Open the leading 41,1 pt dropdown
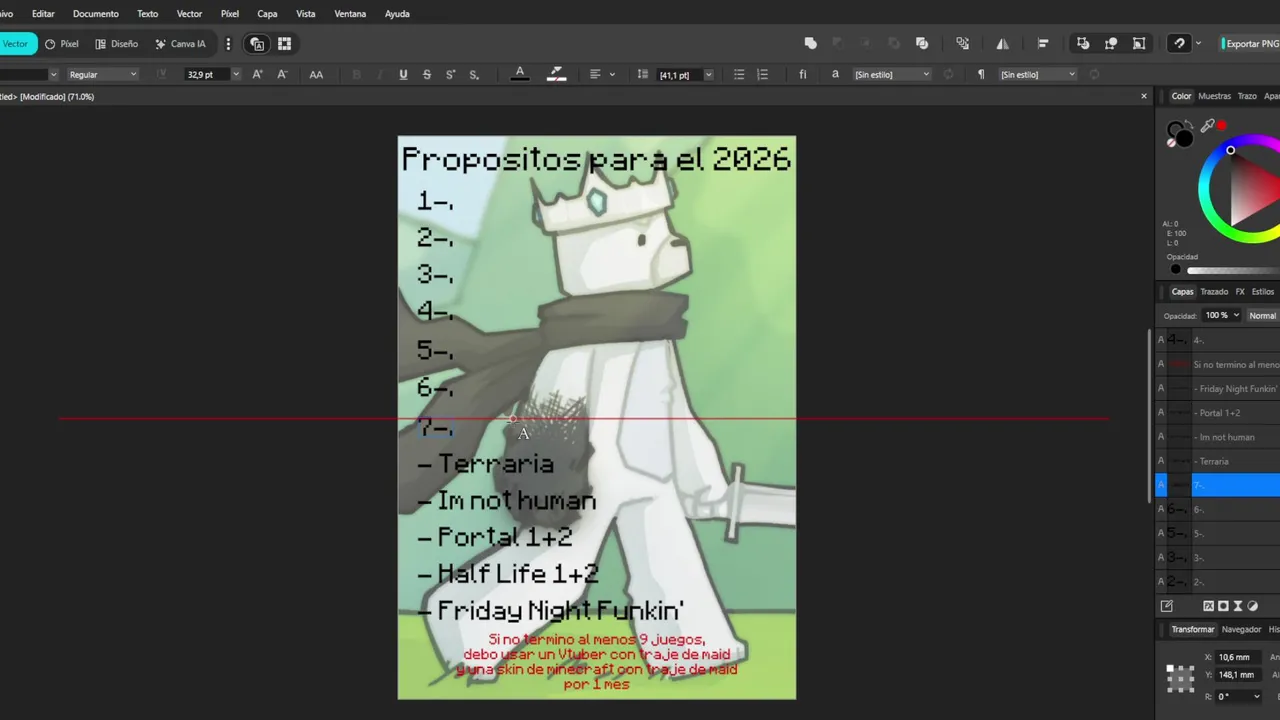Viewport: 1280px width, 720px height. click(x=708, y=75)
